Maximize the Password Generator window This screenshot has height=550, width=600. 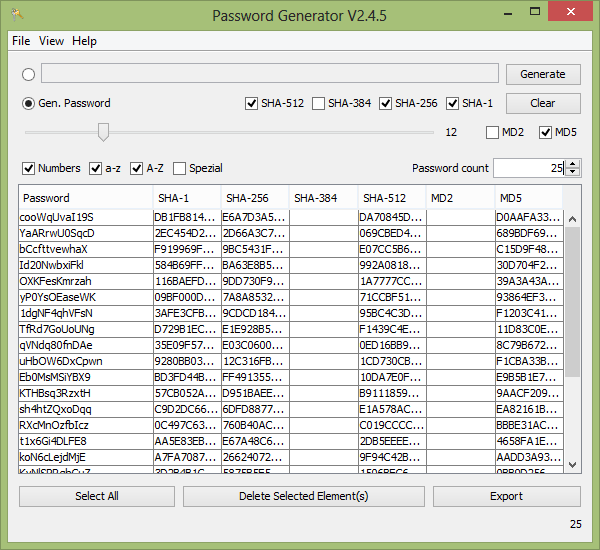click(x=535, y=11)
